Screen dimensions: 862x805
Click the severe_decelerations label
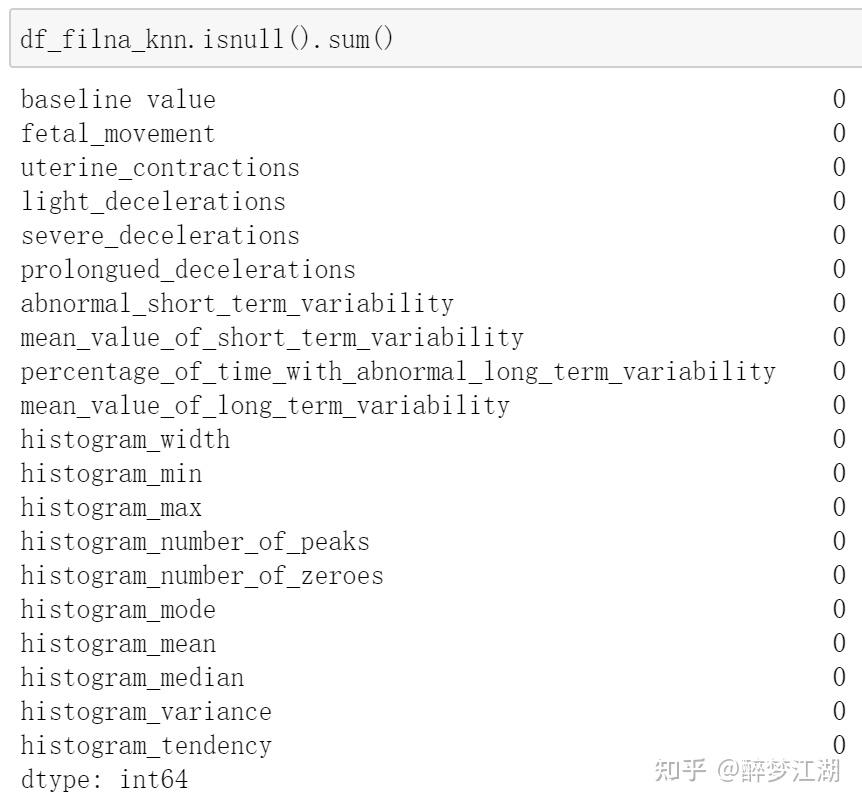pyautogui.click(x=160, y=236)
